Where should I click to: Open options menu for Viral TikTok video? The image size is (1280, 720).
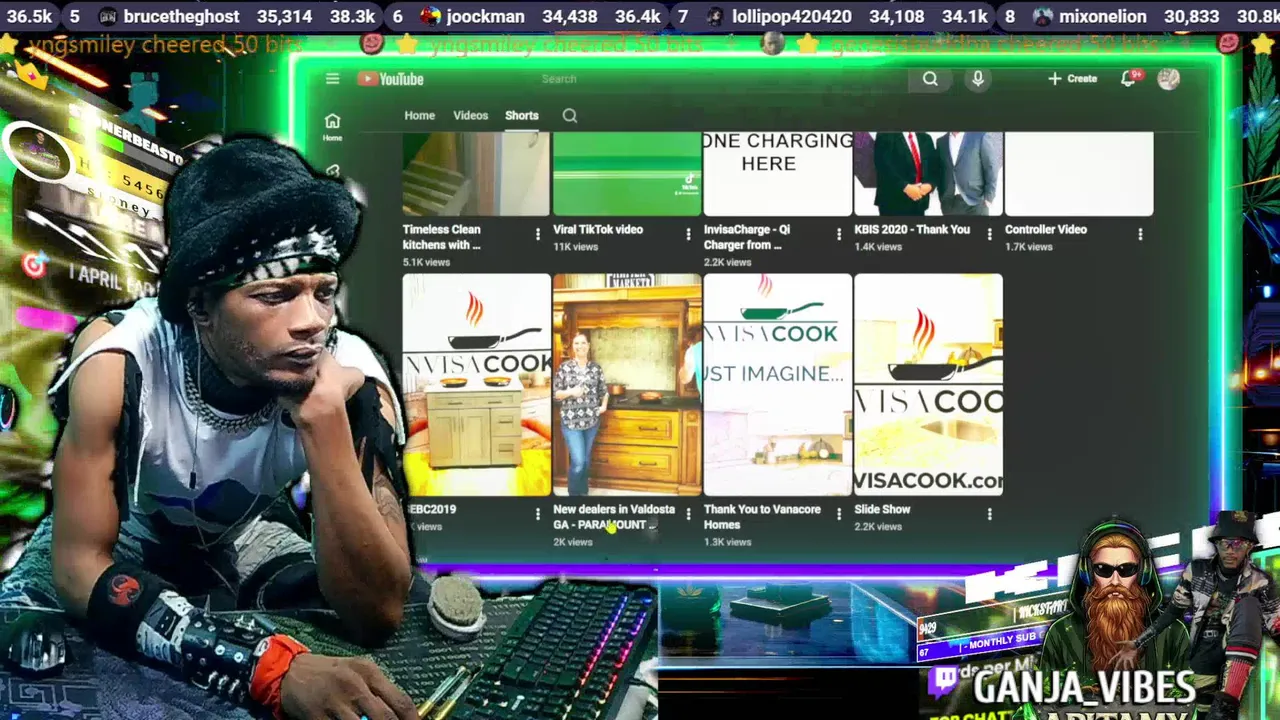pos(688,234)
